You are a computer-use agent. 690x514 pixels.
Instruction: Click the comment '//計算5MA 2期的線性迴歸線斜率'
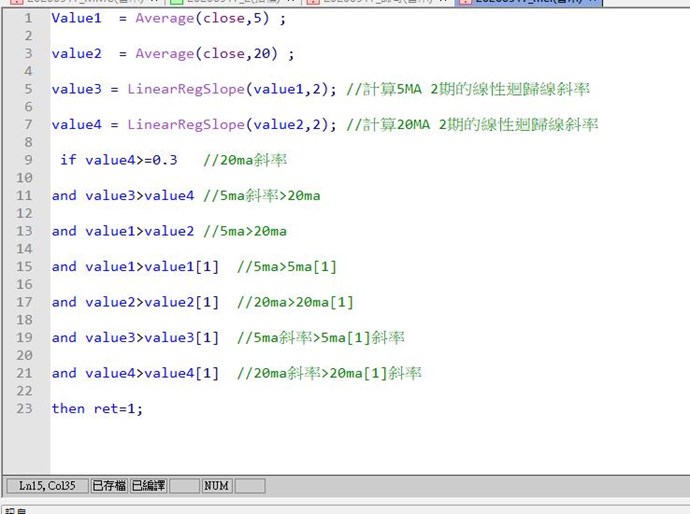[x=468, y=89]
